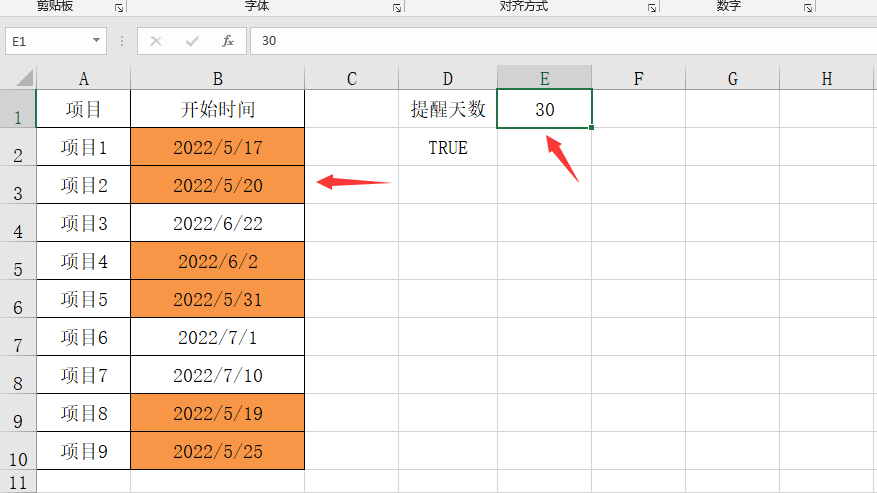Viewport: 877px width, 493px height.
Task: Click cell D2 containing TRUE
Action: pos(448,147)
